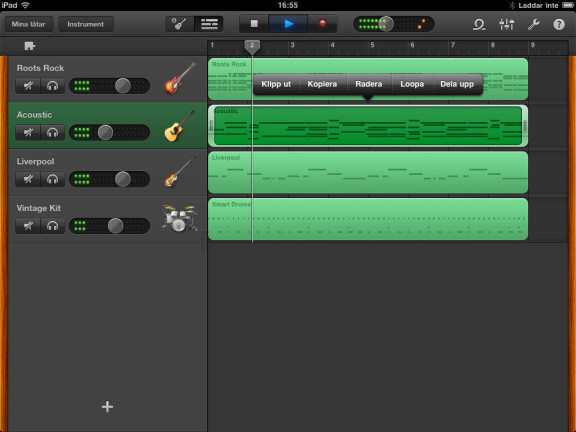The width and height of the screenshot is (576, 432).
Task: Select the Acoustic region in timeline
Action: click(x=368, y=126)
